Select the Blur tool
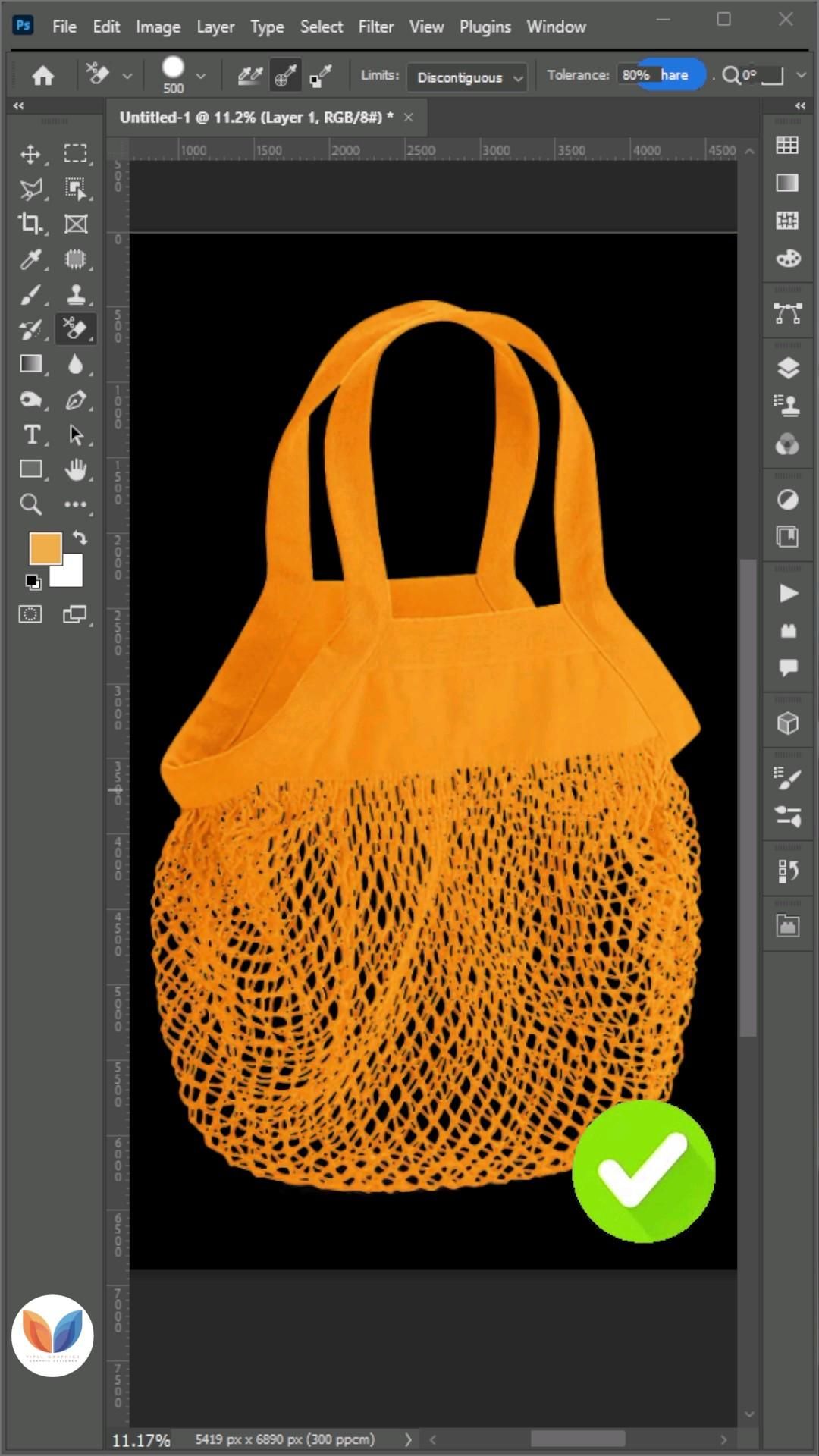The image size is (819, 1456). [75, 364]
